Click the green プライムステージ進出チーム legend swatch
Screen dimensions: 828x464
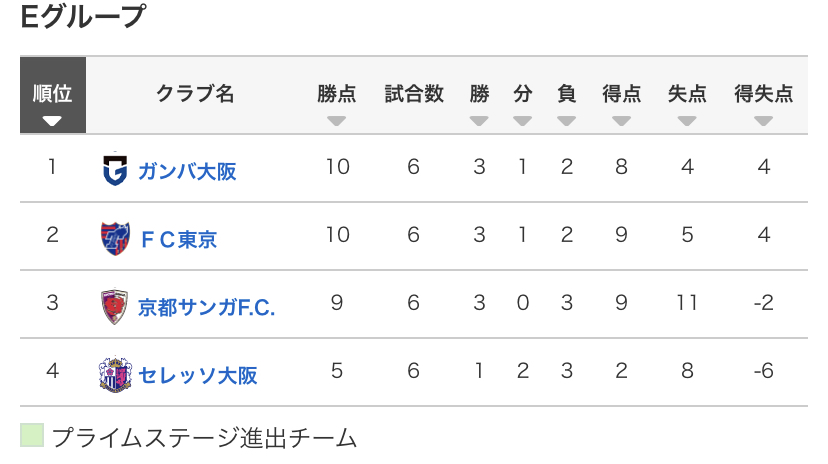(32, 436)
